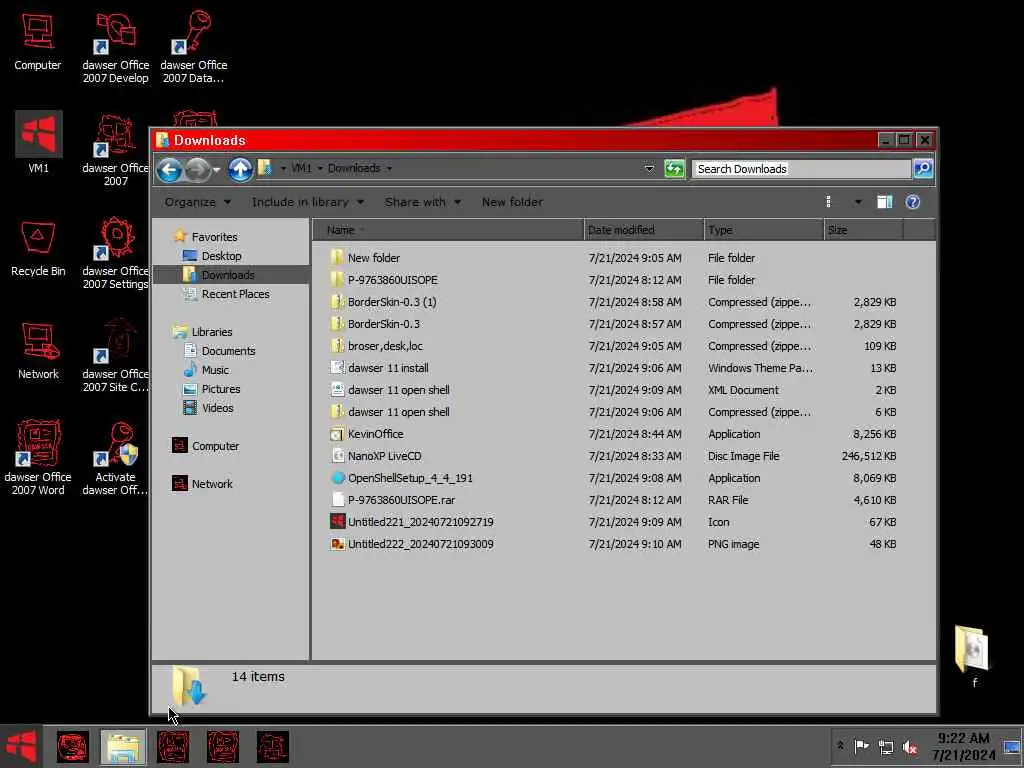Select NanoXP LiveCD disc image
The width and height of the screenshot is (1024, 768).
tap(614, 456)
